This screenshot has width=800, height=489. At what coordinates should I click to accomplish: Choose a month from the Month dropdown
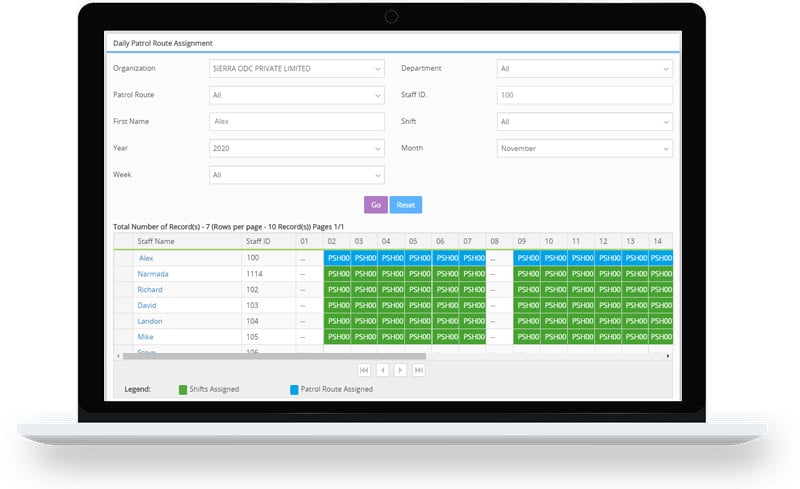point(584,148)
